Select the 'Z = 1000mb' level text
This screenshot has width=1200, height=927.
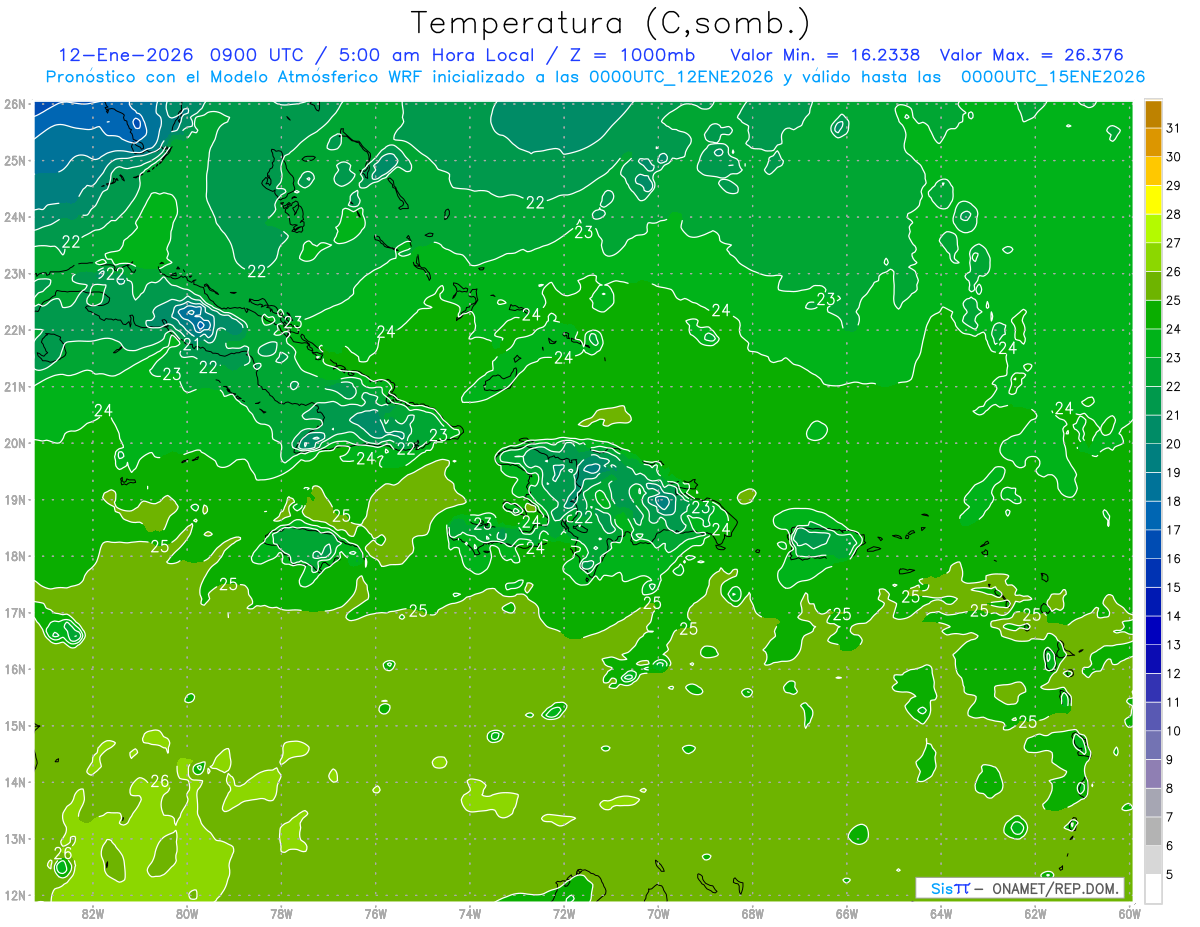point(631,55)
